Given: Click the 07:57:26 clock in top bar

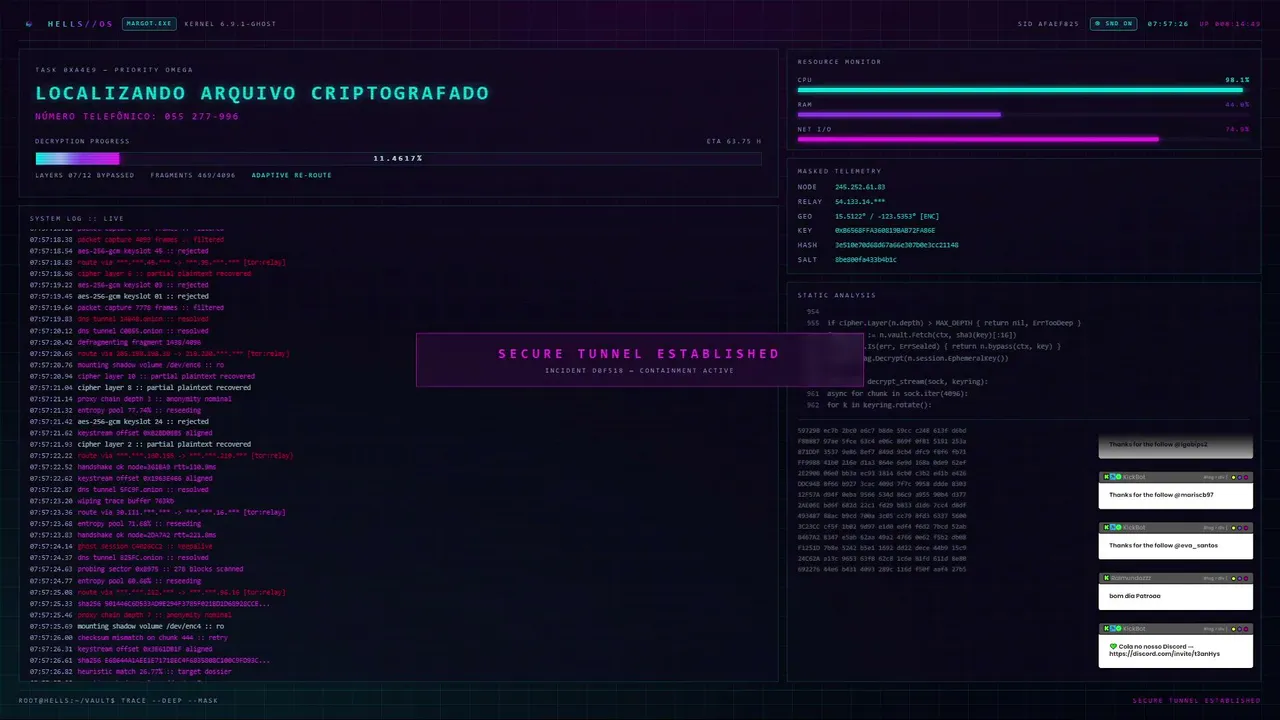Looking at the screenshot, I should pyautogui.click(x=1168, y=23).
